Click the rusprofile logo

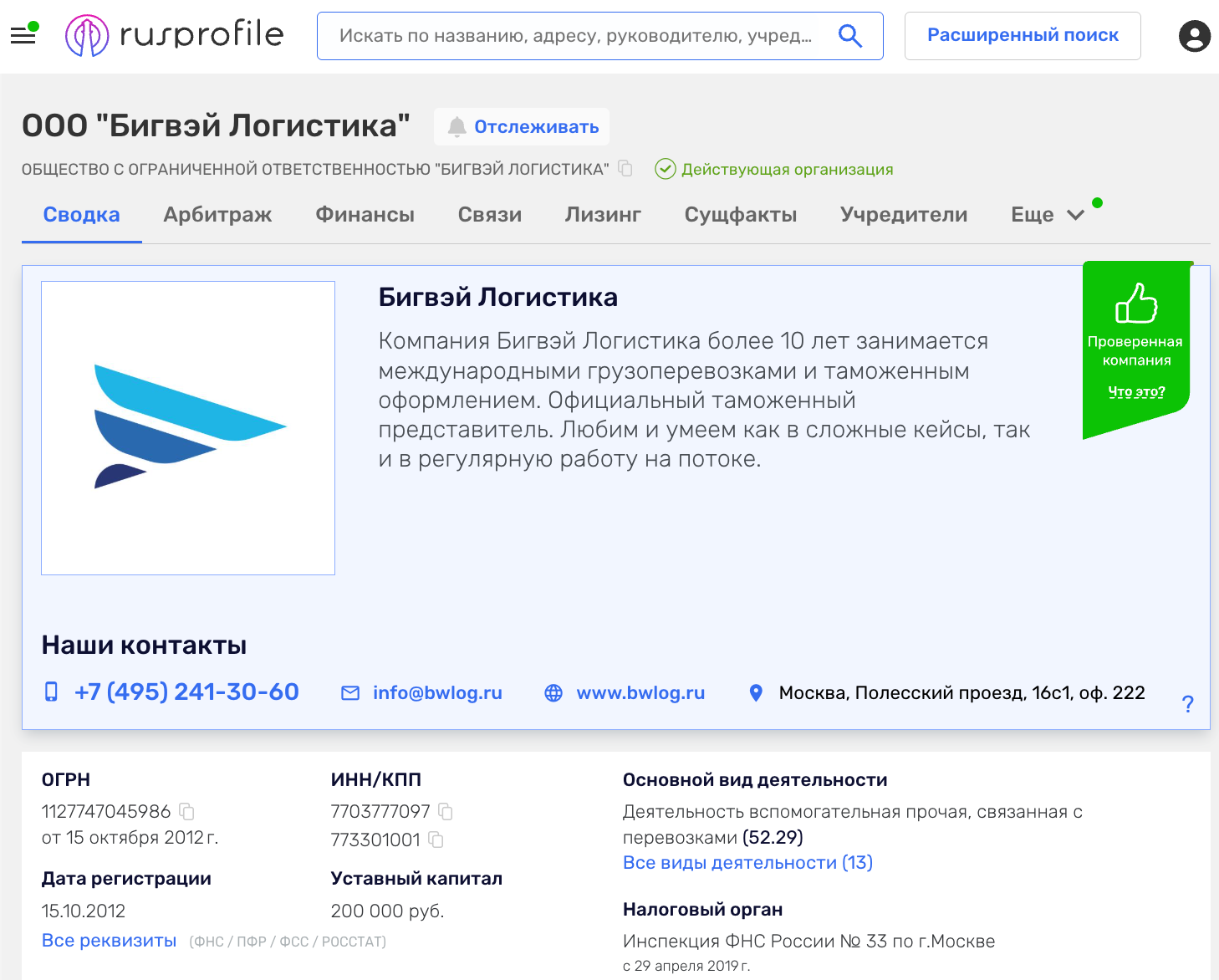click(x=175, y=35)
